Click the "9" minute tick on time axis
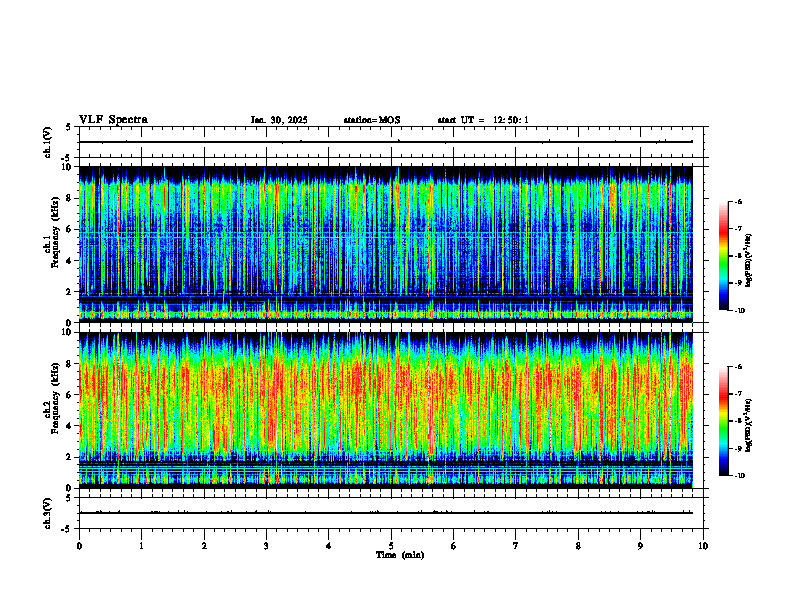Viewport: 792px width, 612px height. [640, 546]
